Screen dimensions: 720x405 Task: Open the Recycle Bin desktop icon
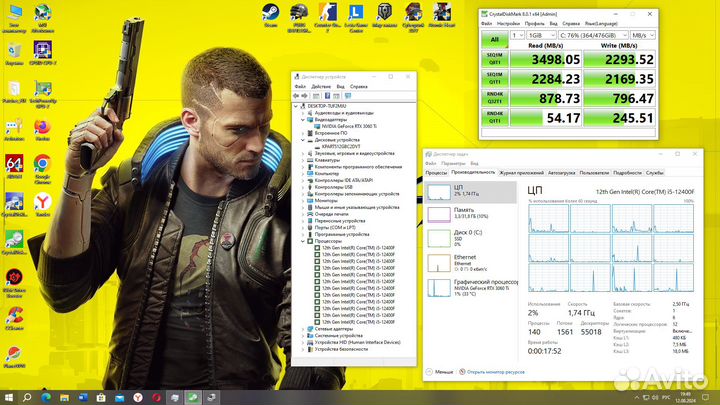14,54
